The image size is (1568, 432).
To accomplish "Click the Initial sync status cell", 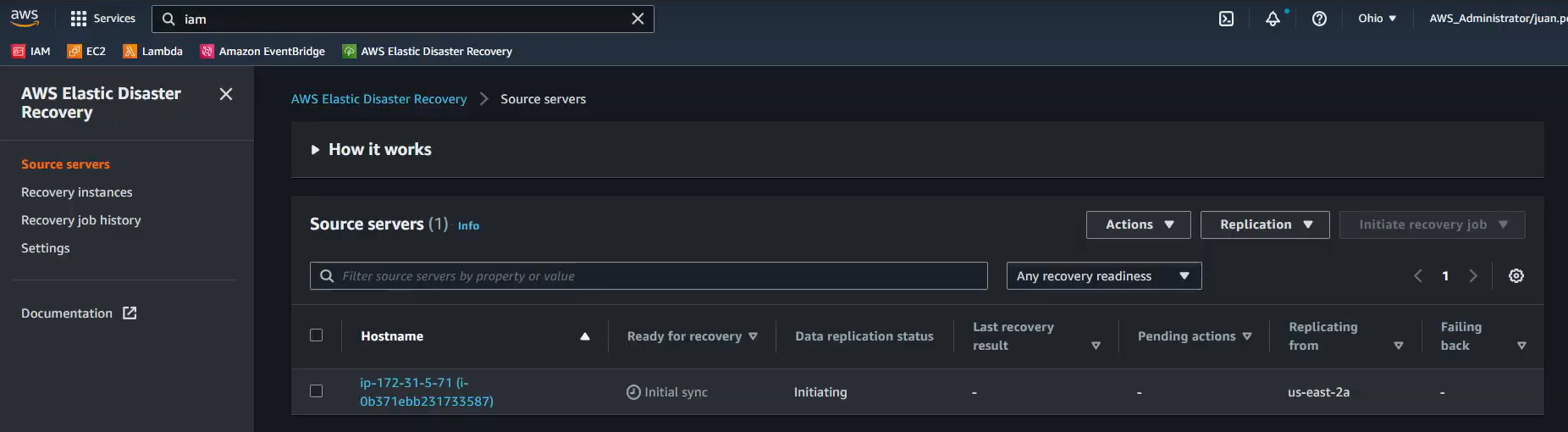I will pyautogui.click(x=667, y=392).
